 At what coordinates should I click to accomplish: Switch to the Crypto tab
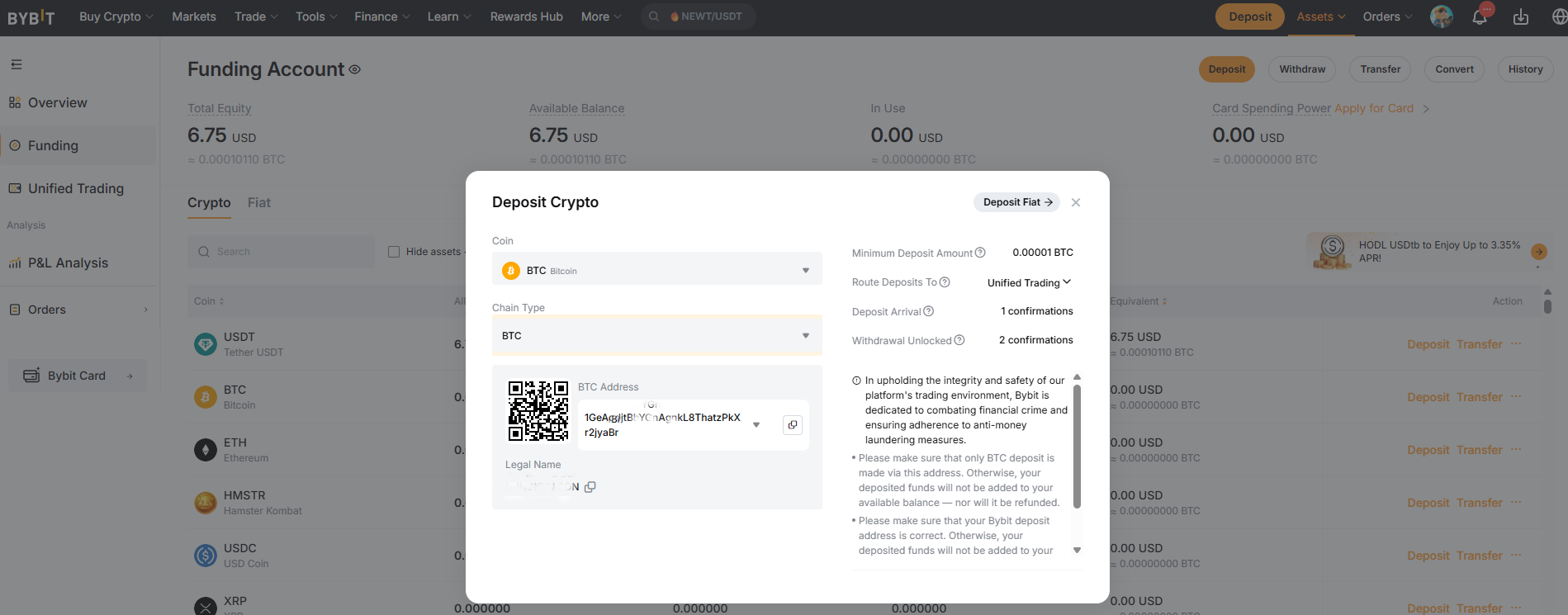pyautogui.click(x=209, y=203)
